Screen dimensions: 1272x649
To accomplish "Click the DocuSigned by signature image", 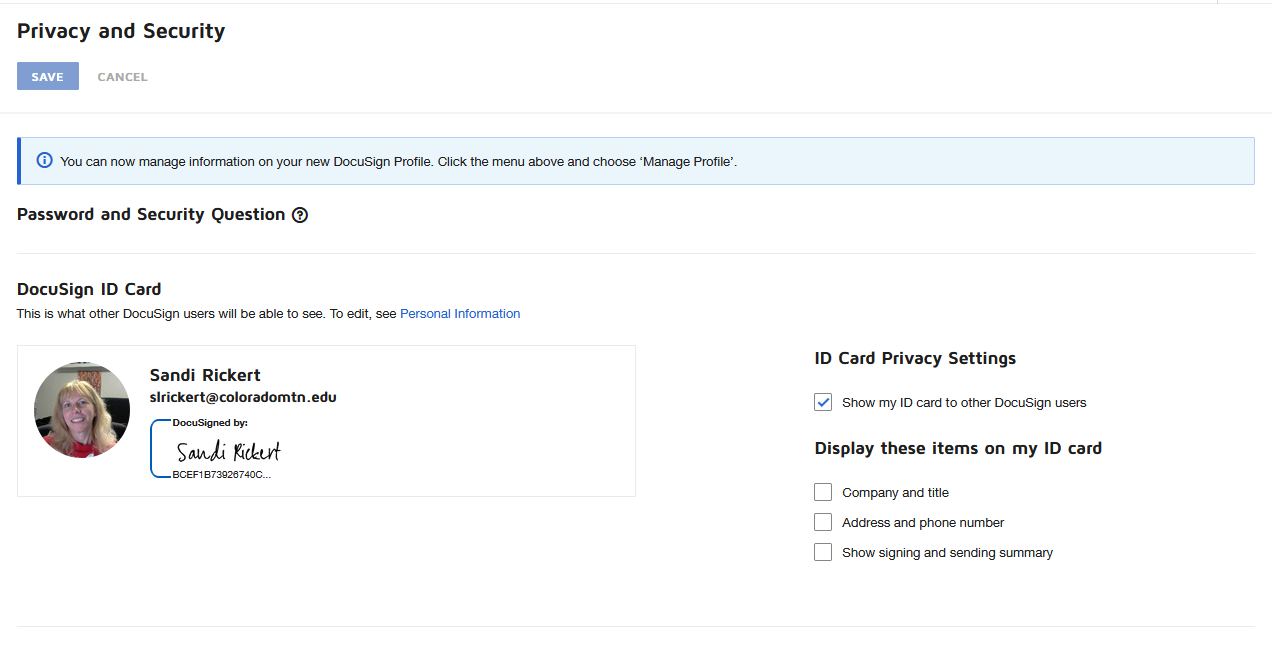I will point(216,448).
